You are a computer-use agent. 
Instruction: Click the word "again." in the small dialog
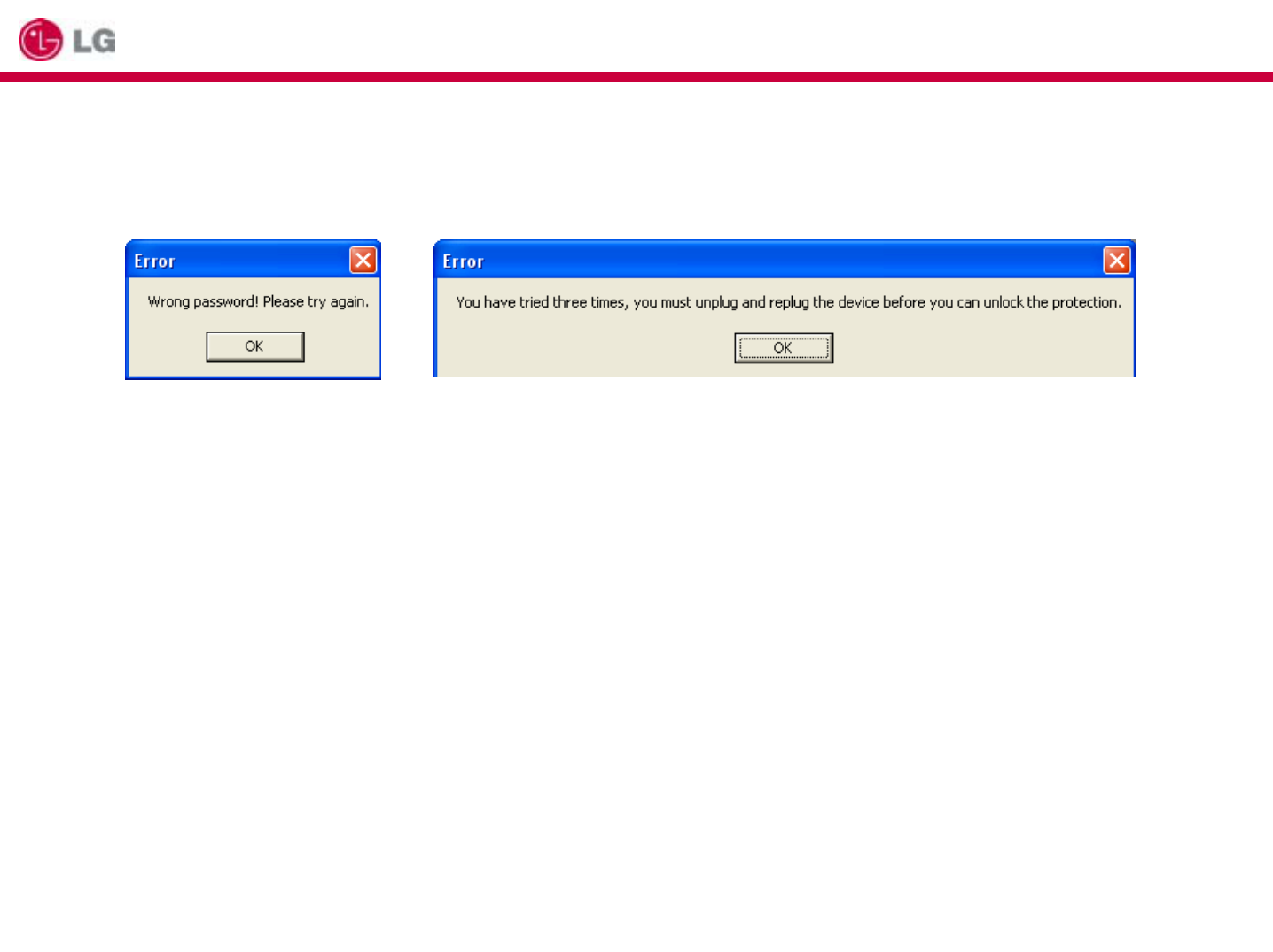349,302
